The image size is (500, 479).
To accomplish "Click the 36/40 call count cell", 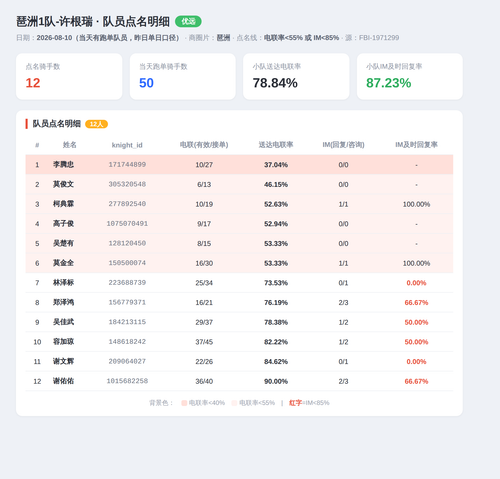I will coord(204,381).
